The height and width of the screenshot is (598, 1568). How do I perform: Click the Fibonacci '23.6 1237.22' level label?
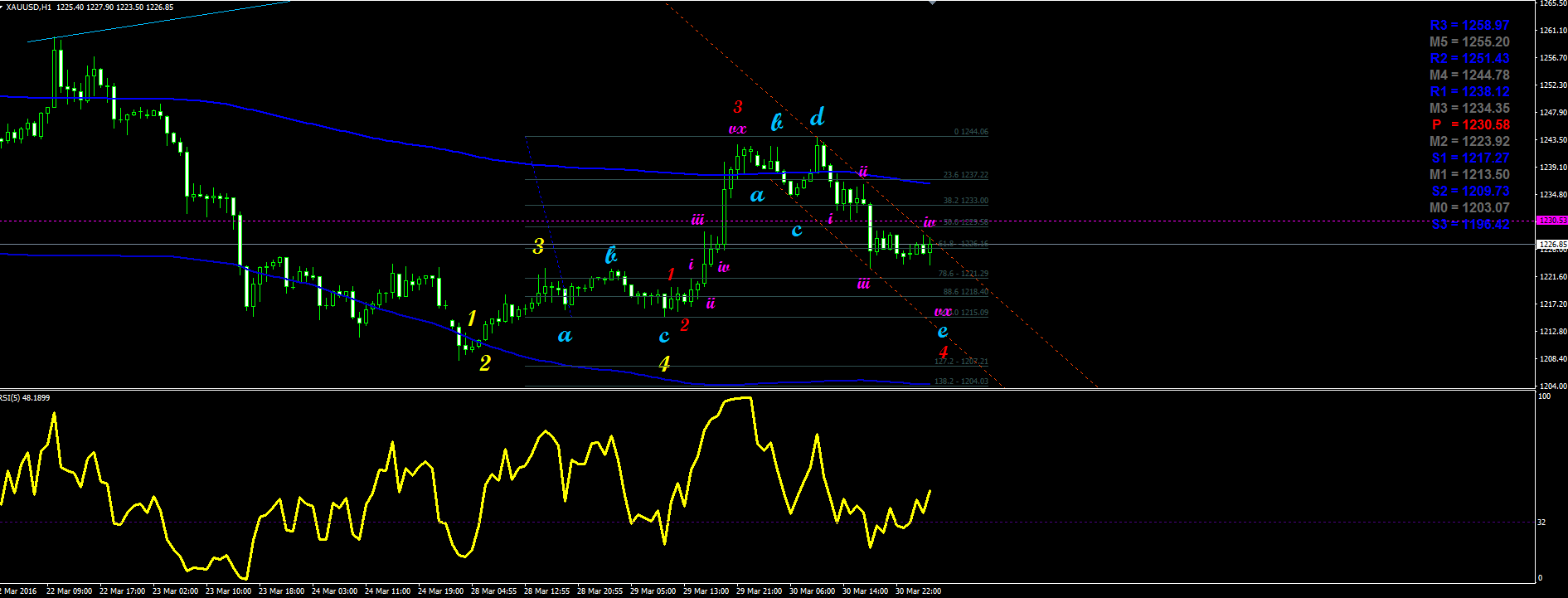(965, 175)
